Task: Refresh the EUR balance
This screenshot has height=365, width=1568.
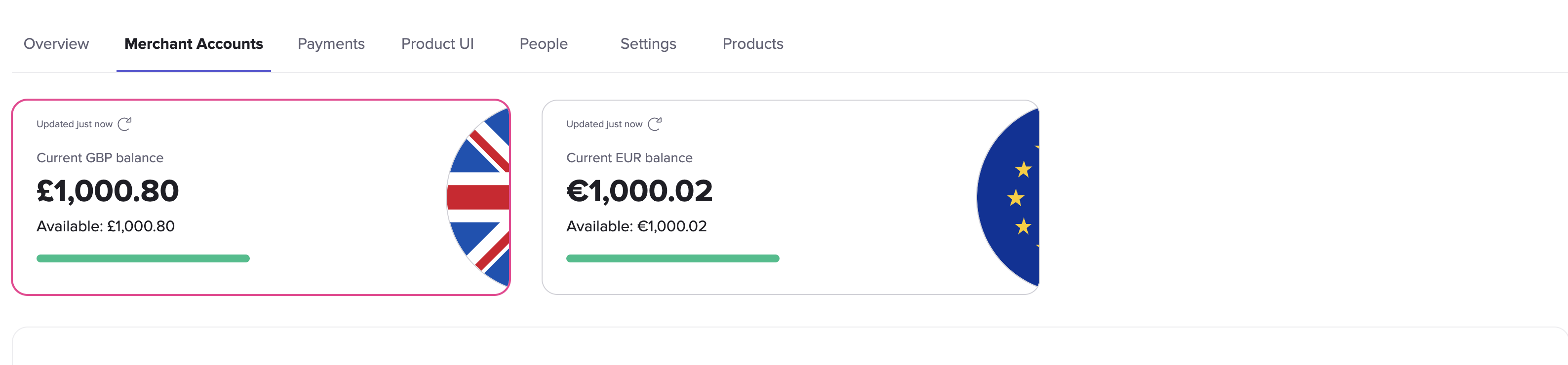Action: (655, 124)
